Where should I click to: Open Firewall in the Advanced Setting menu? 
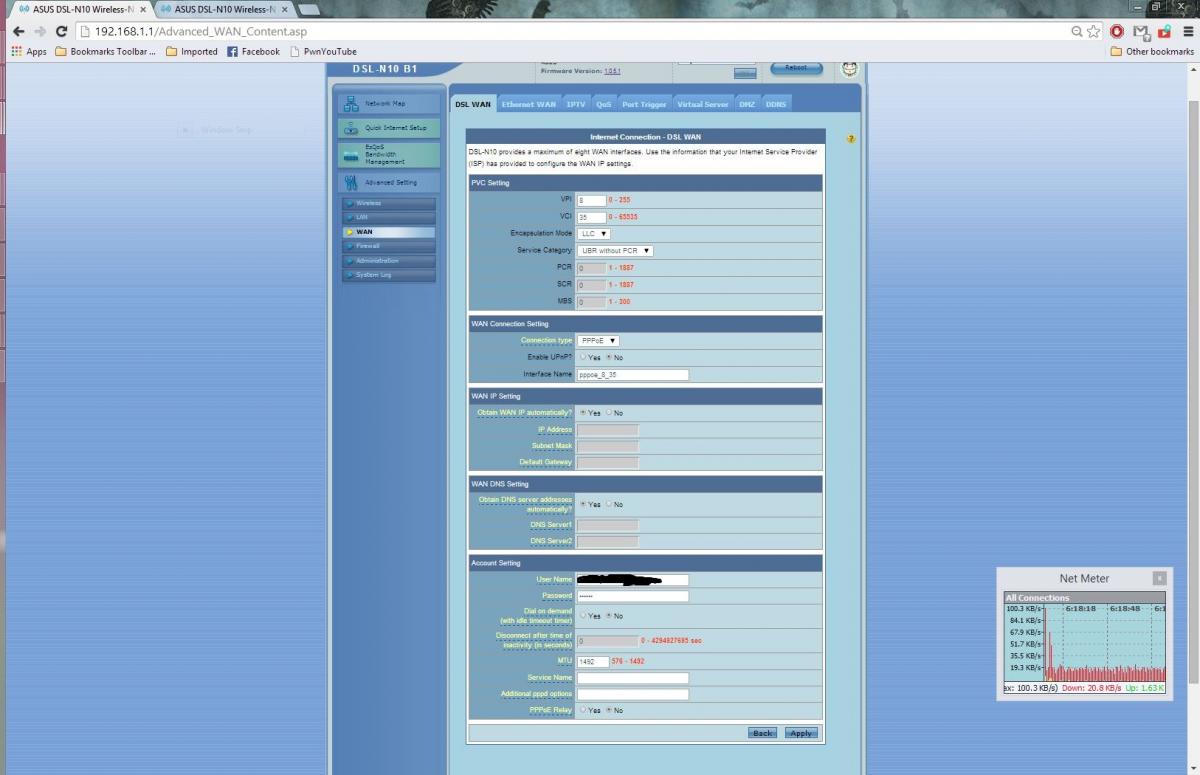389,246
